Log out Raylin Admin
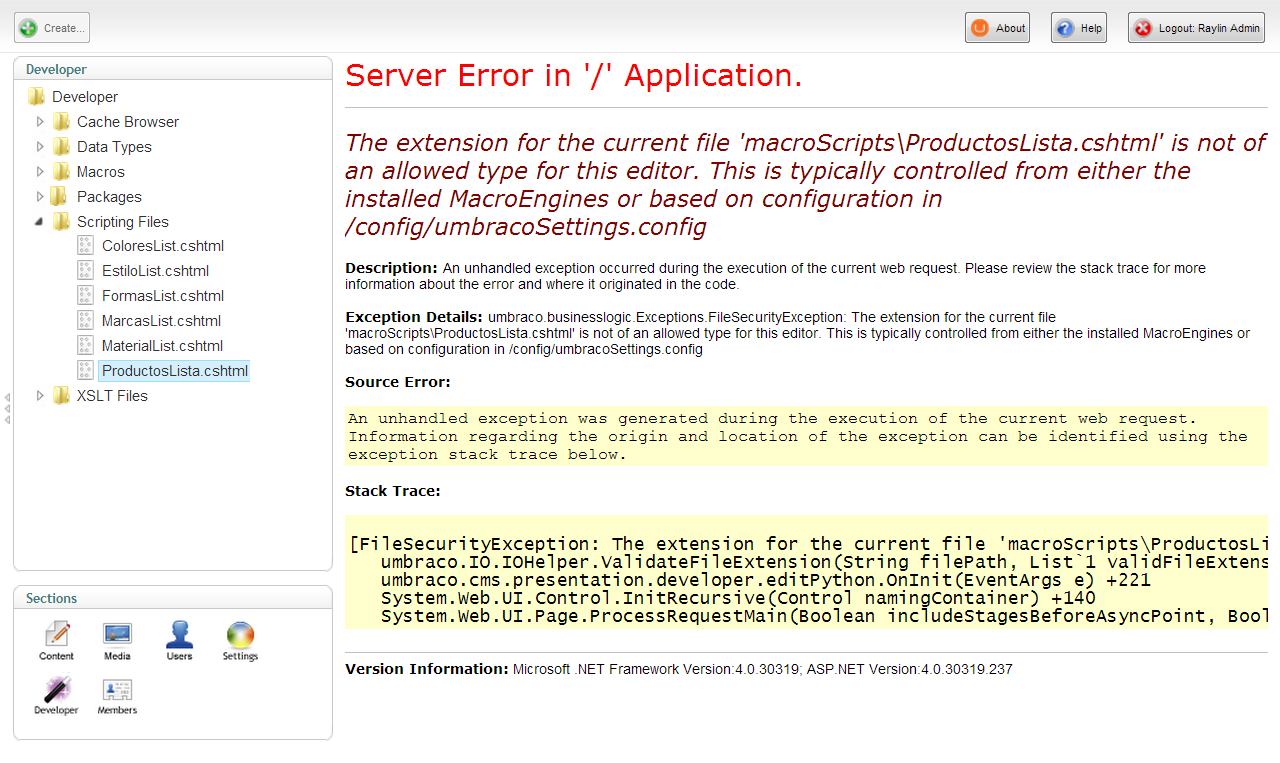The width and height of the screenshot is (1280, 763). [x=1196, y=28]
